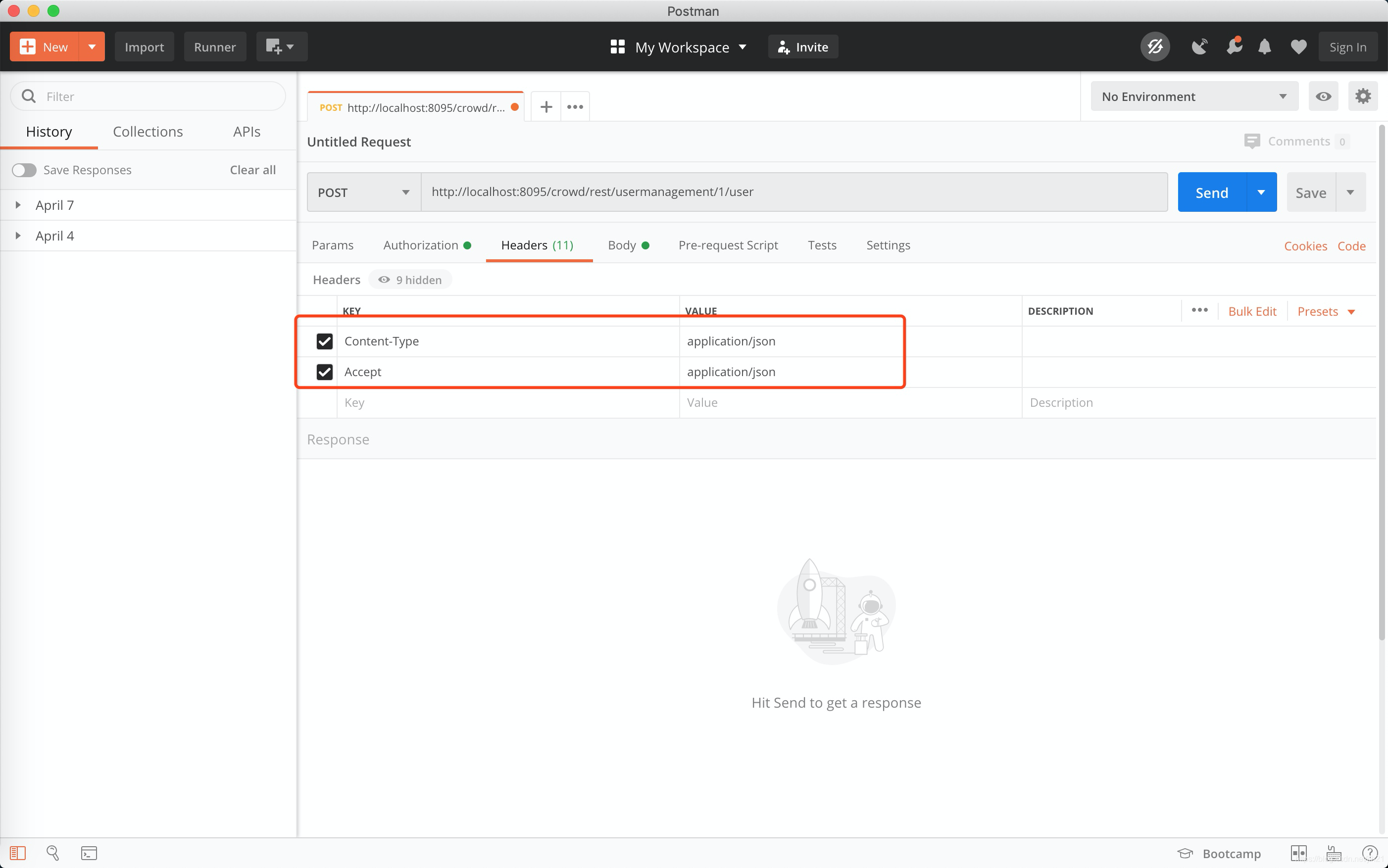Open the wrench settings icon in header
1388x868 pixels.
click(1234, 47)
